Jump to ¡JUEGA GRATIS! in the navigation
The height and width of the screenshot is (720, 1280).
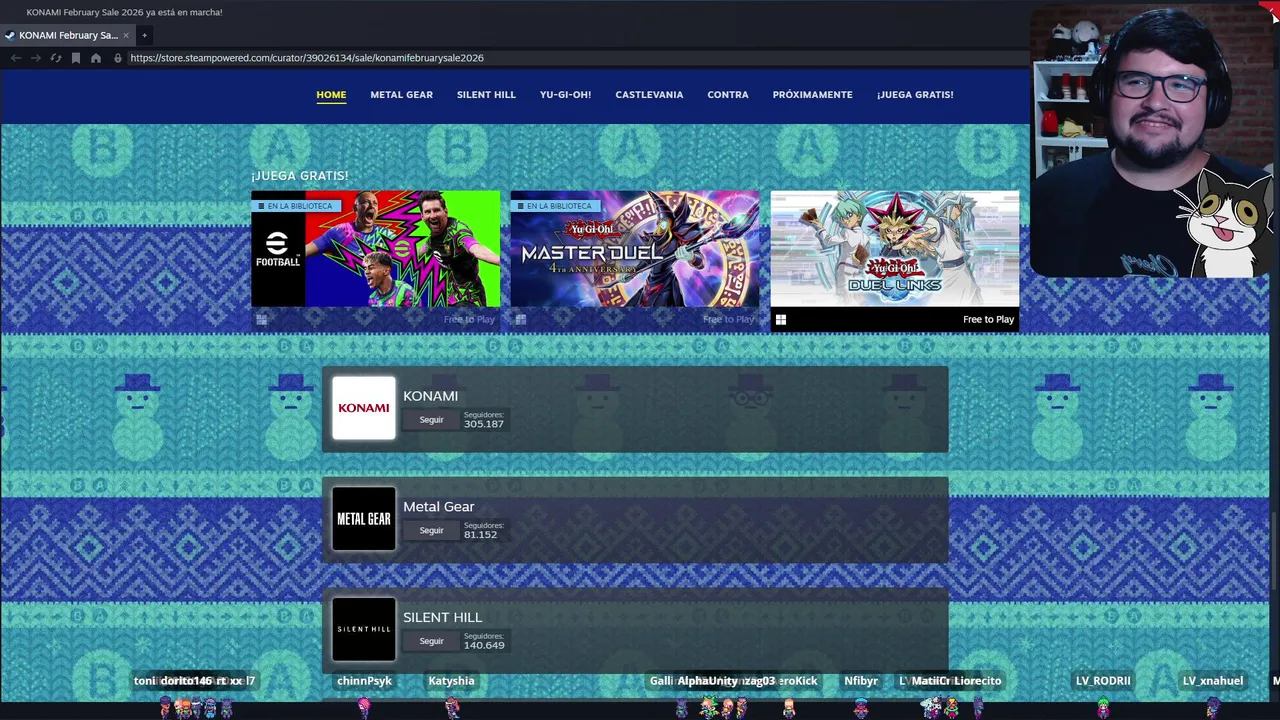[x=915, y=95]
